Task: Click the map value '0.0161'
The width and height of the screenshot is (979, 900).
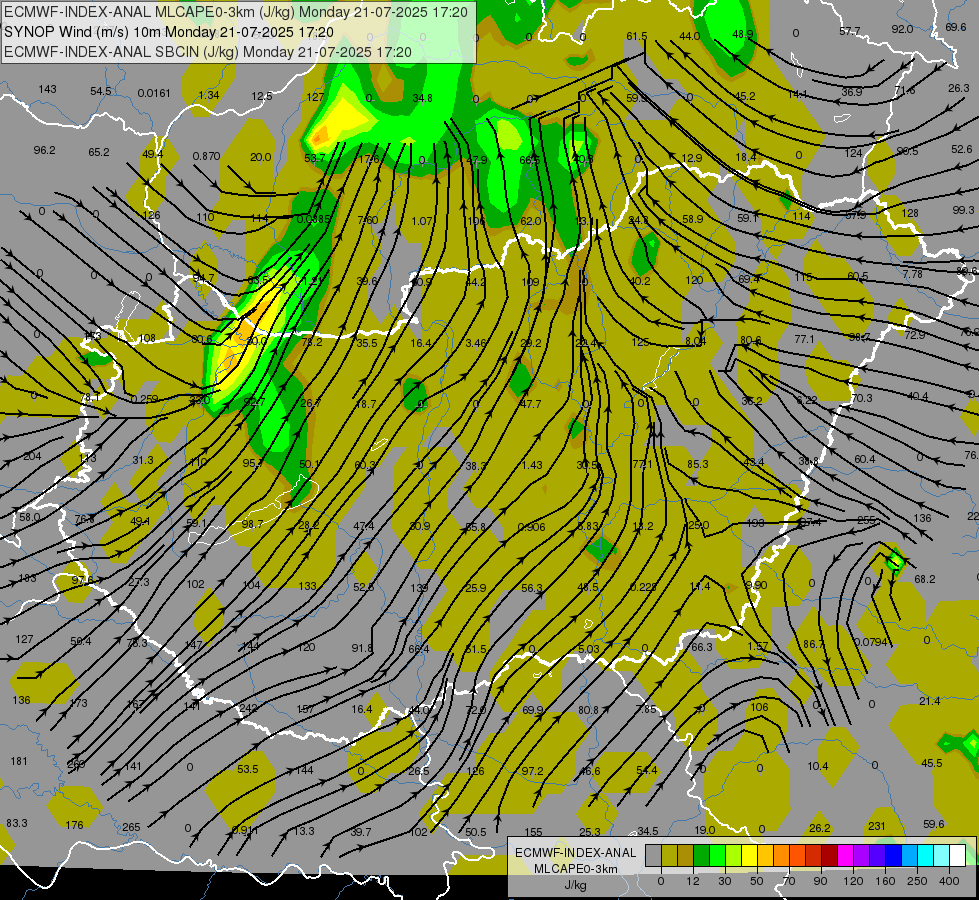Action: [154, 93]
